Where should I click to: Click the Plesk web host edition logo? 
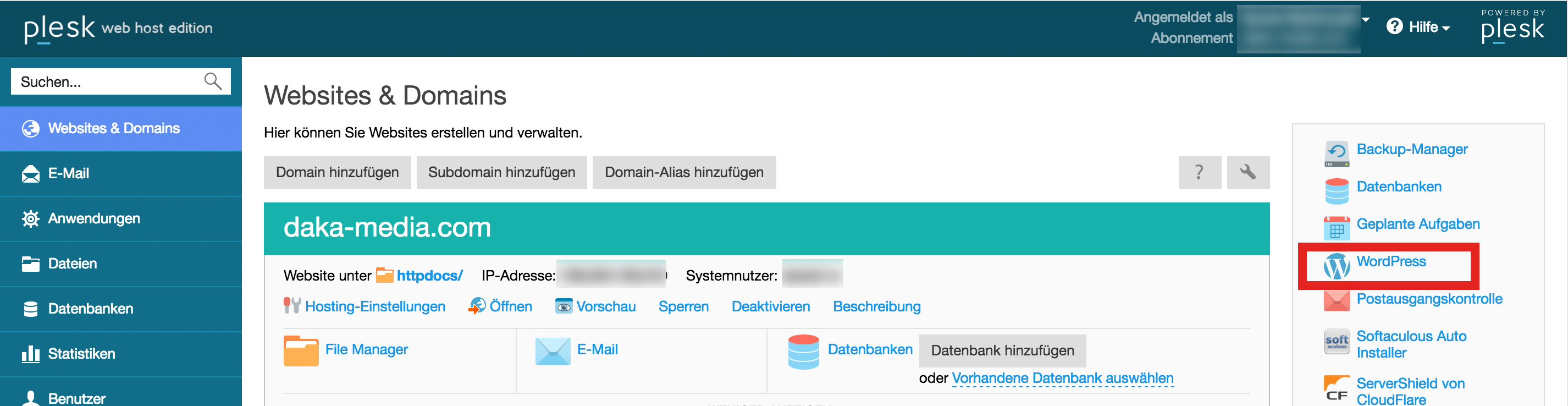(x=118, y=28)
